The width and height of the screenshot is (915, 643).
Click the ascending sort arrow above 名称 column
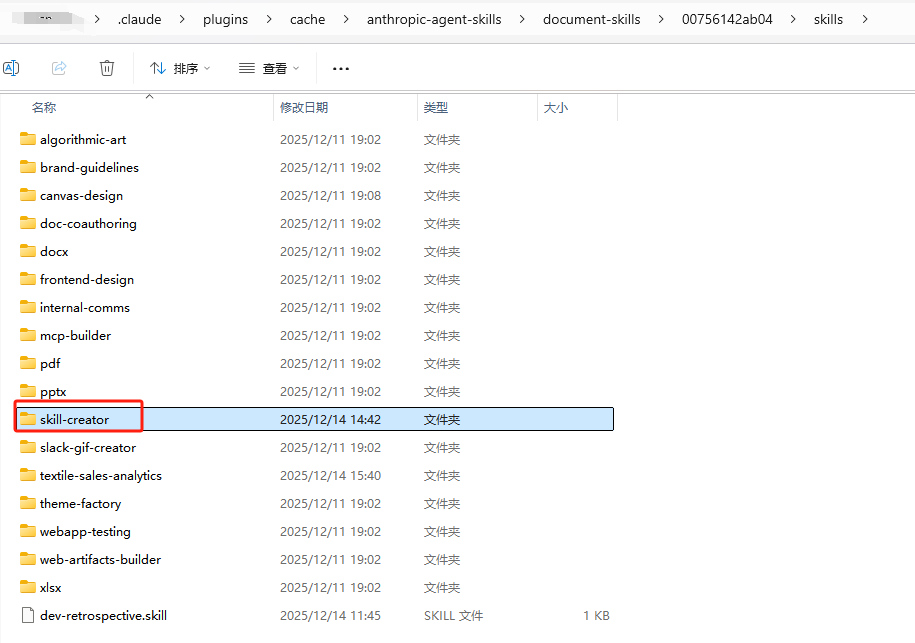pyautogui.click(x=149, y=97)
